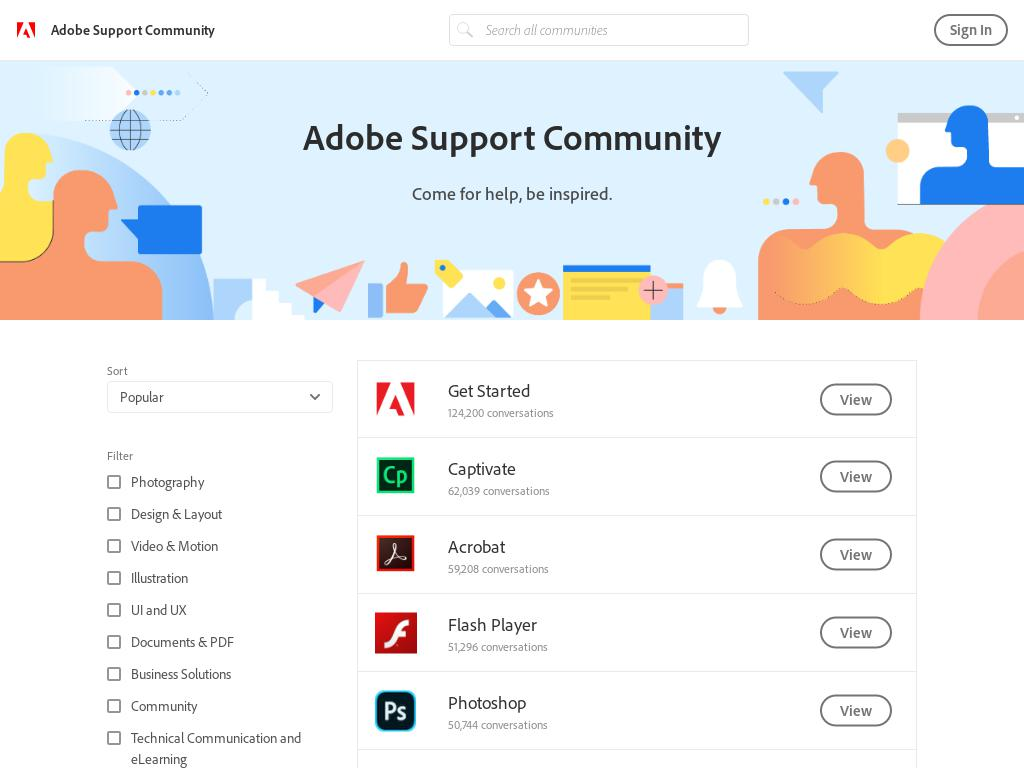1024x768 pixels.
Task: Open the Photoshop Ps icon
Action: coord(395,711)
